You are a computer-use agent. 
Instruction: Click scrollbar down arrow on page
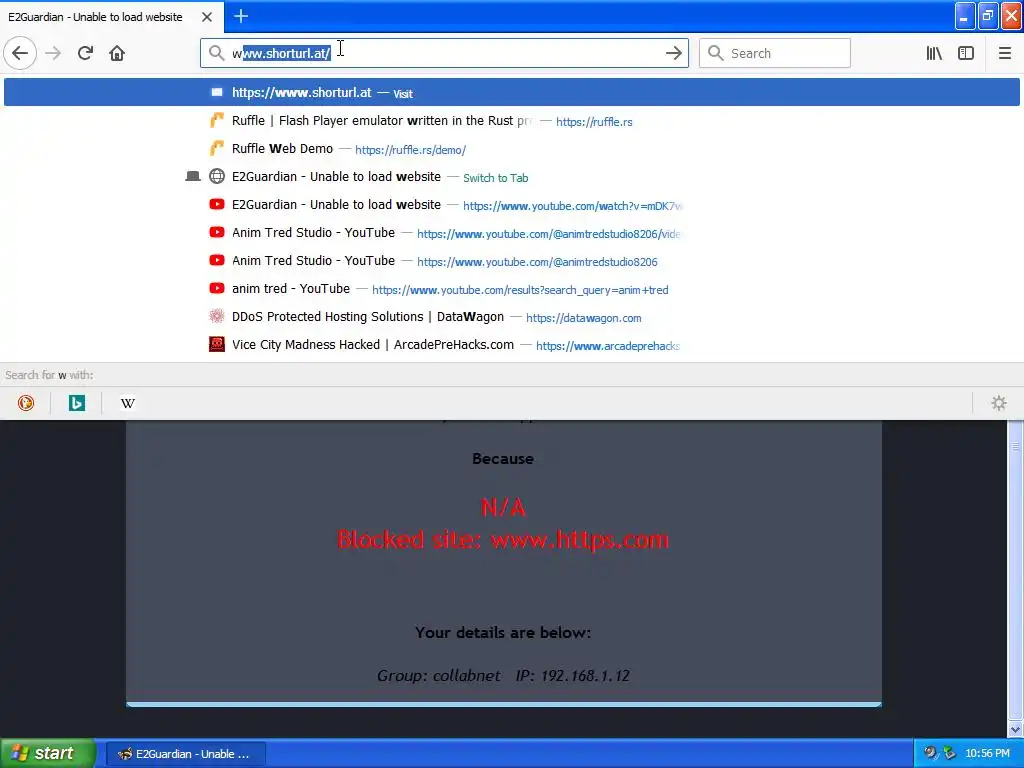click(1015, 728)
